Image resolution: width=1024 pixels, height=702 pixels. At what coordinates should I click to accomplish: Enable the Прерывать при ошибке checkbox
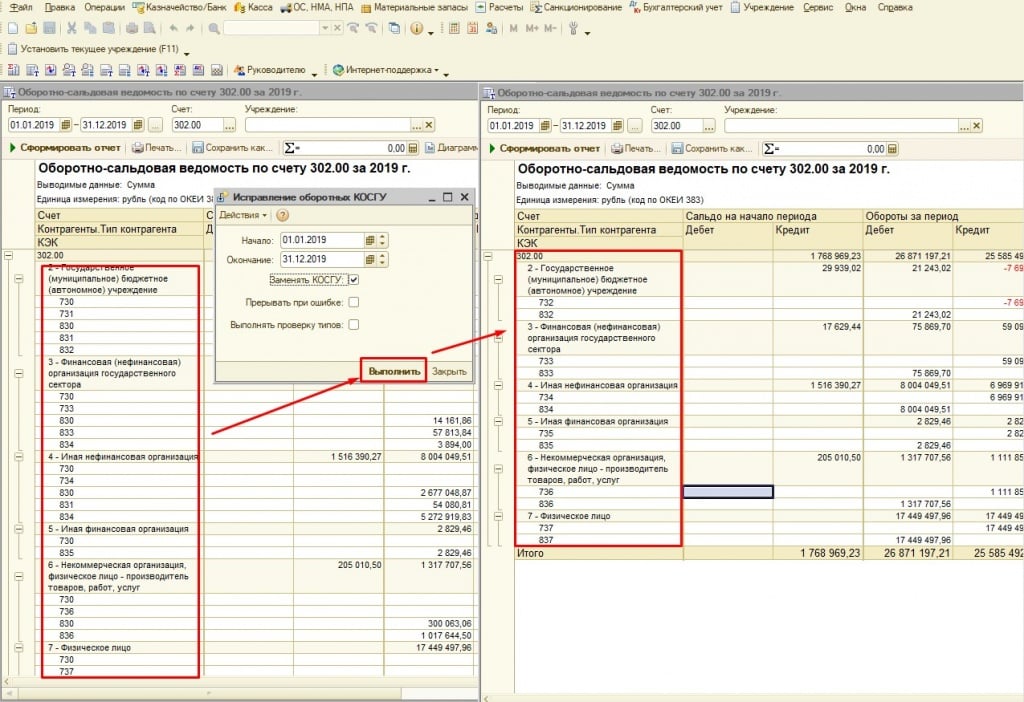pyautogui.click(x=354, y=302)
